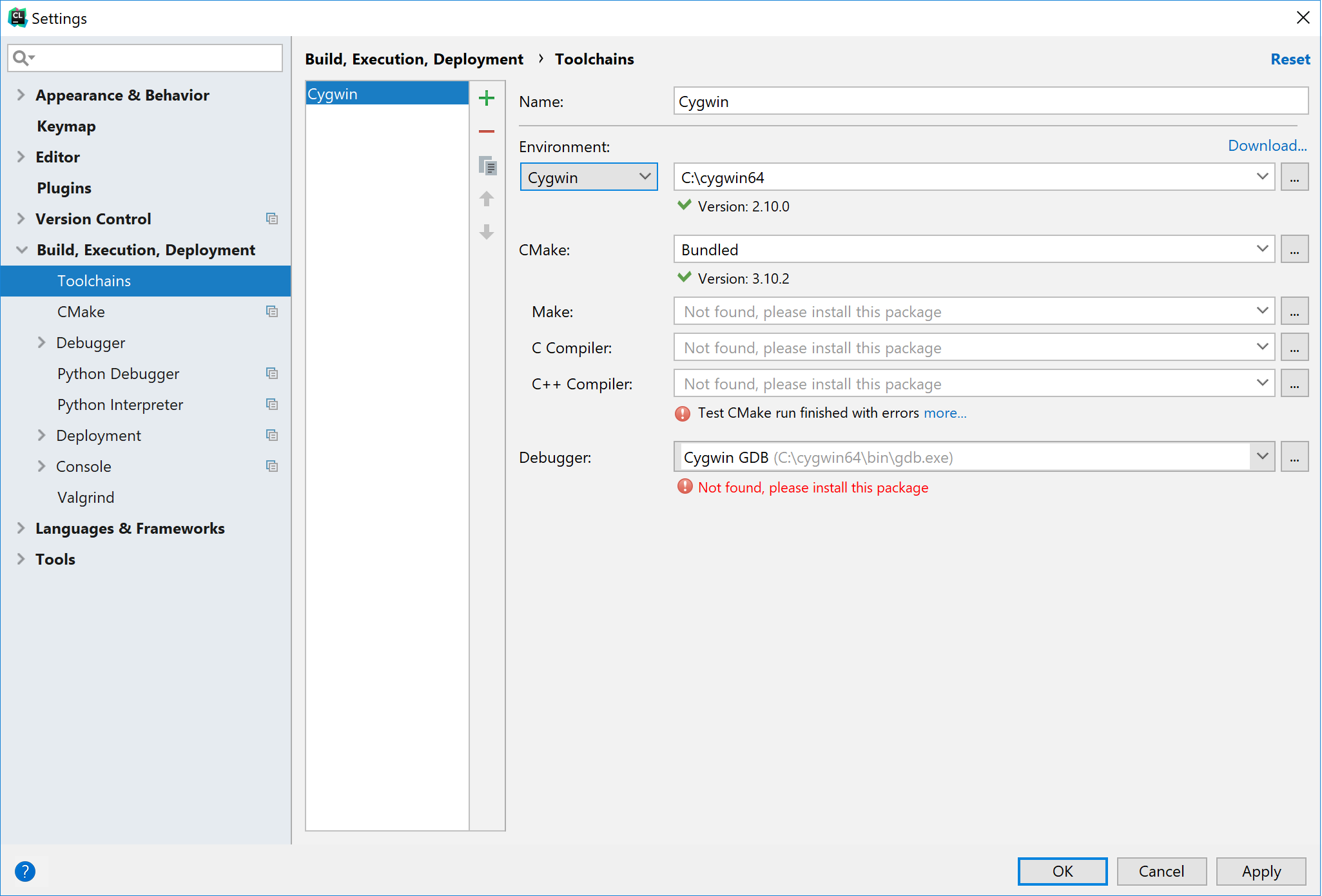Click the red error icon for the CMake test

pos(683,413)
